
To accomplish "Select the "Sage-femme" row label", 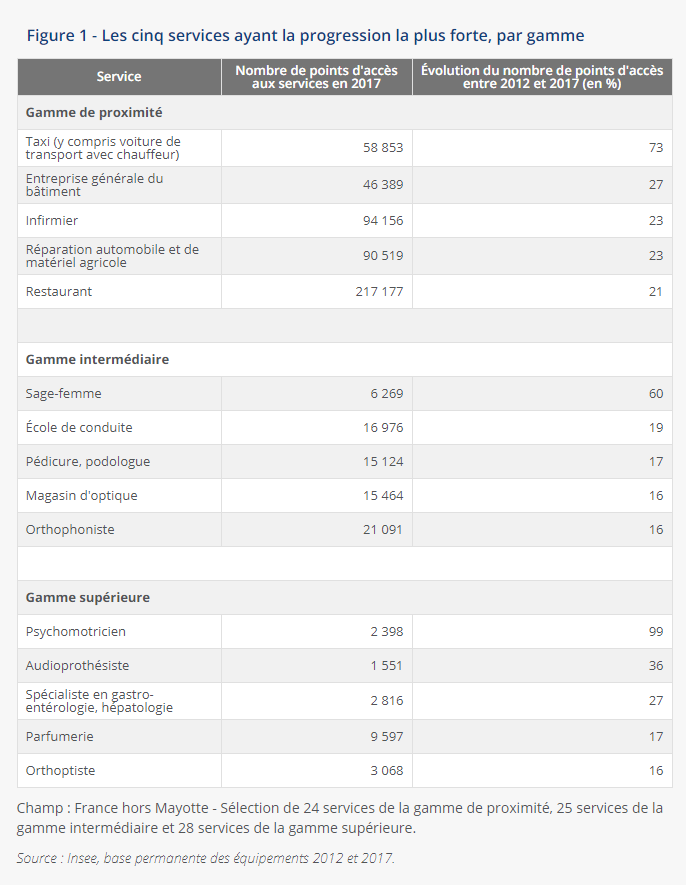I will [x=63, y=394].
